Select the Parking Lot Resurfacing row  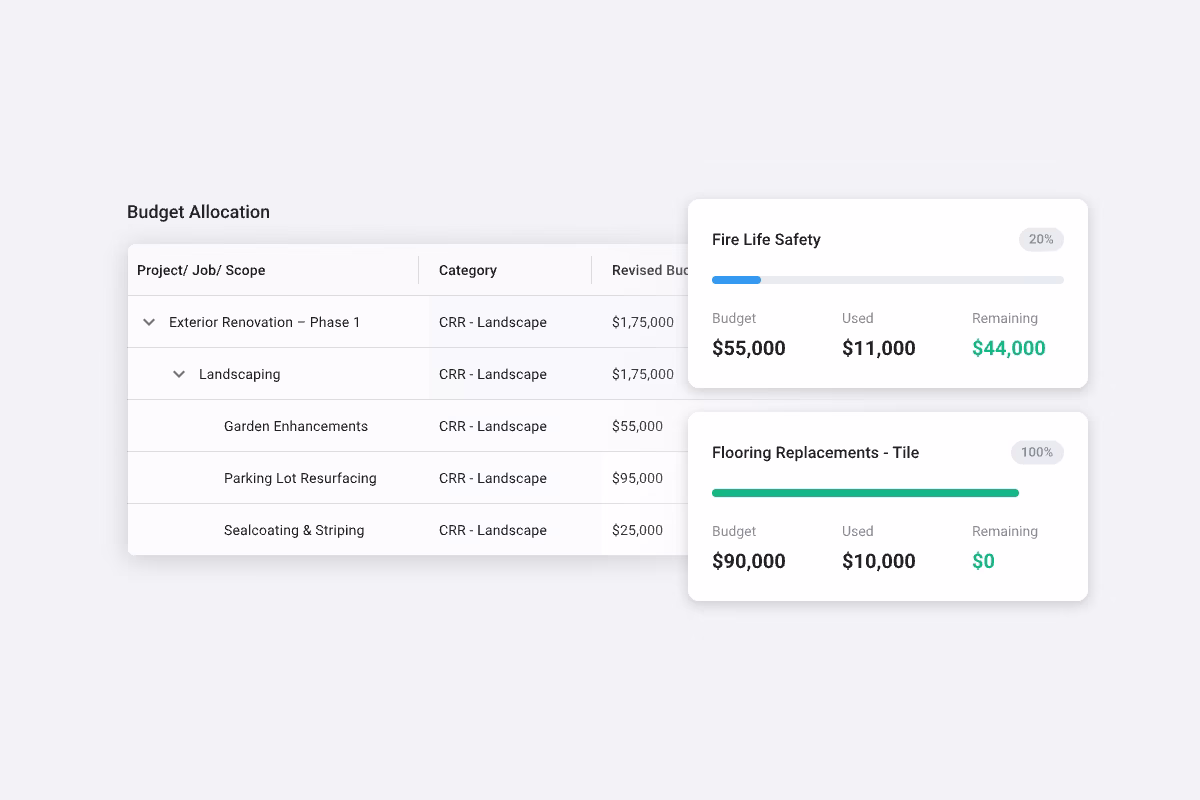tap(300, 477)
